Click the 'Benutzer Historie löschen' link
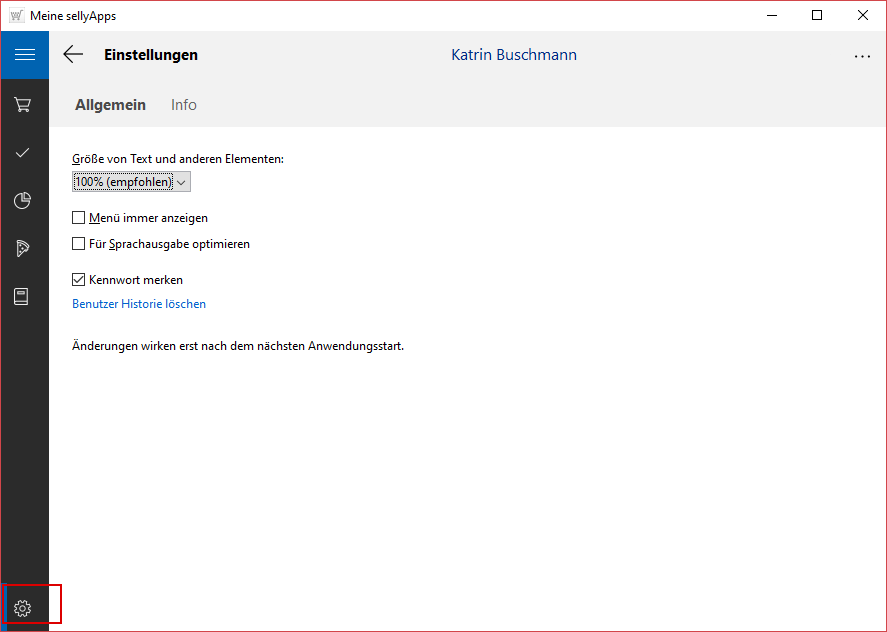 pos(139,304)
